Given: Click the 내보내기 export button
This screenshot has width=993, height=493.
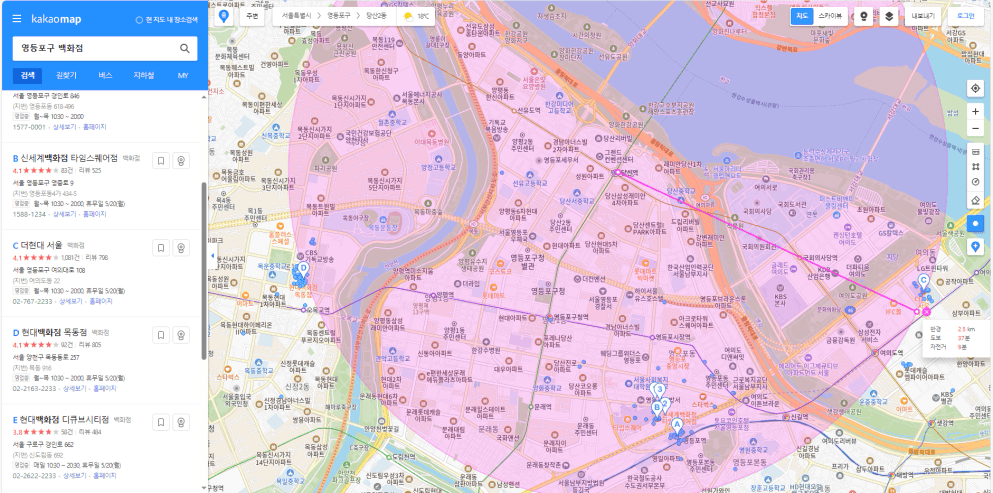Looking at the screenshot, I should coord(922,16).
